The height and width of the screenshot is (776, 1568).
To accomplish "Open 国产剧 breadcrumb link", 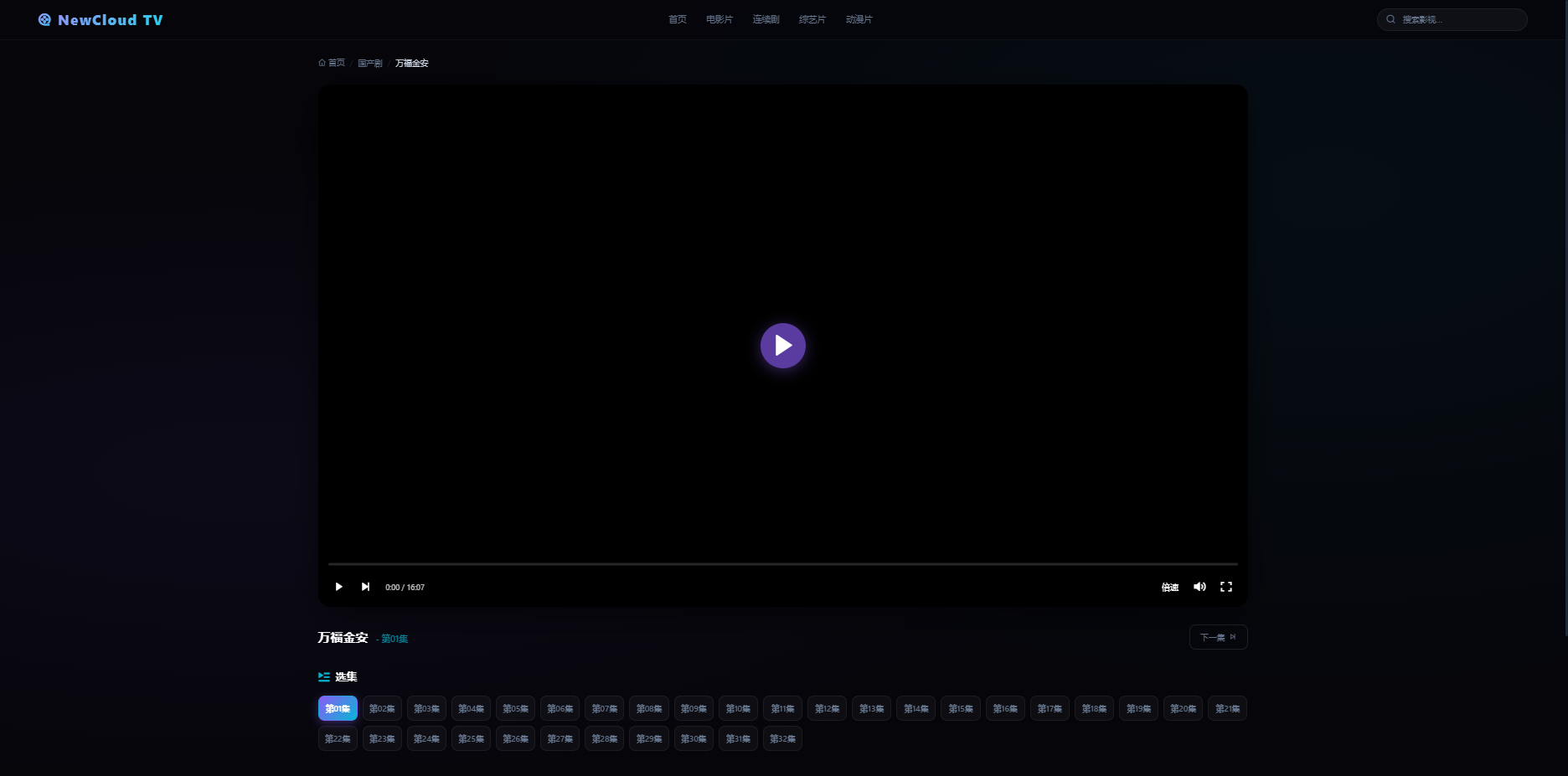I will (369, 64).
